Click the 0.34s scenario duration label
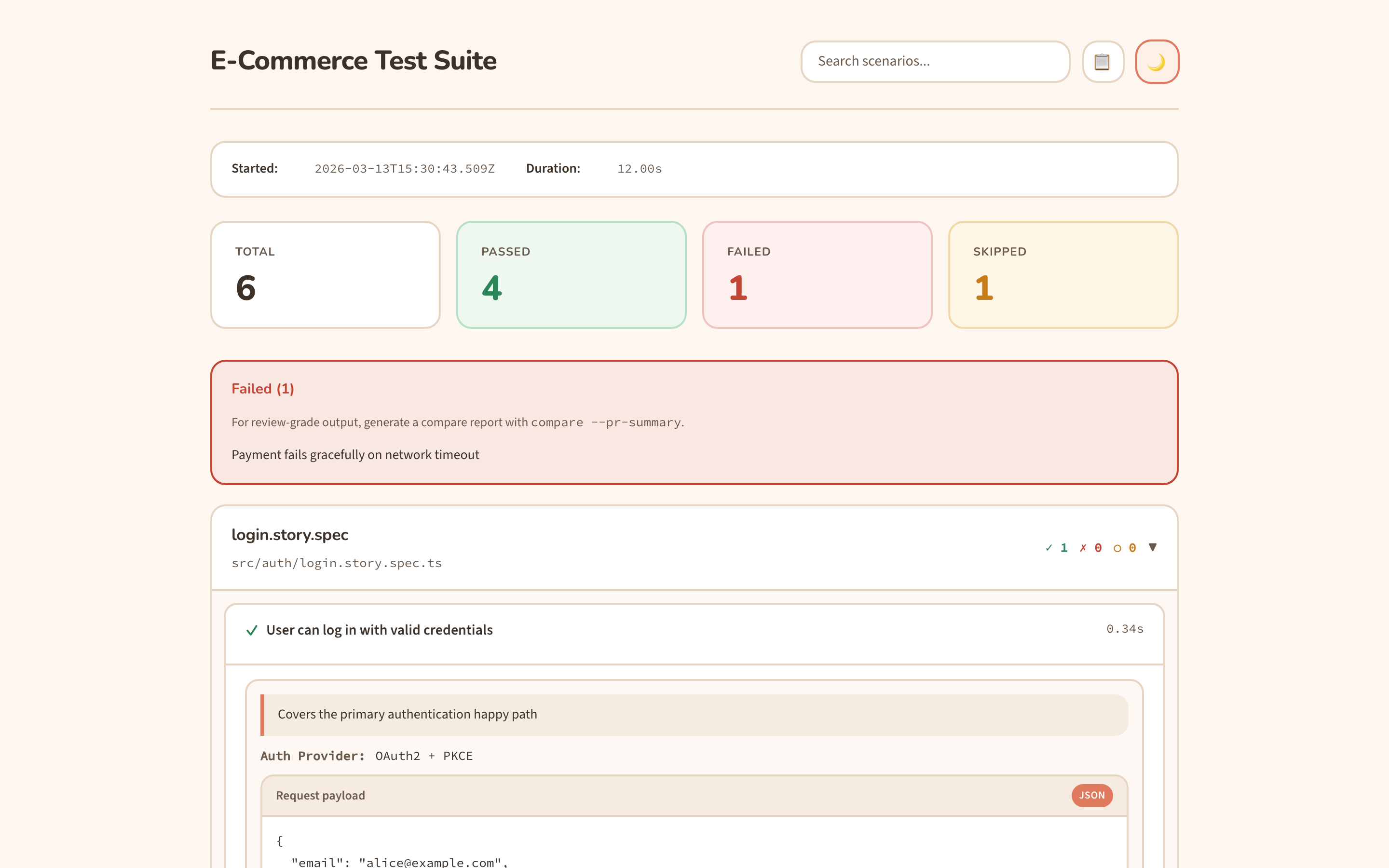1389x868 pixels. (x=1124, y=629)
